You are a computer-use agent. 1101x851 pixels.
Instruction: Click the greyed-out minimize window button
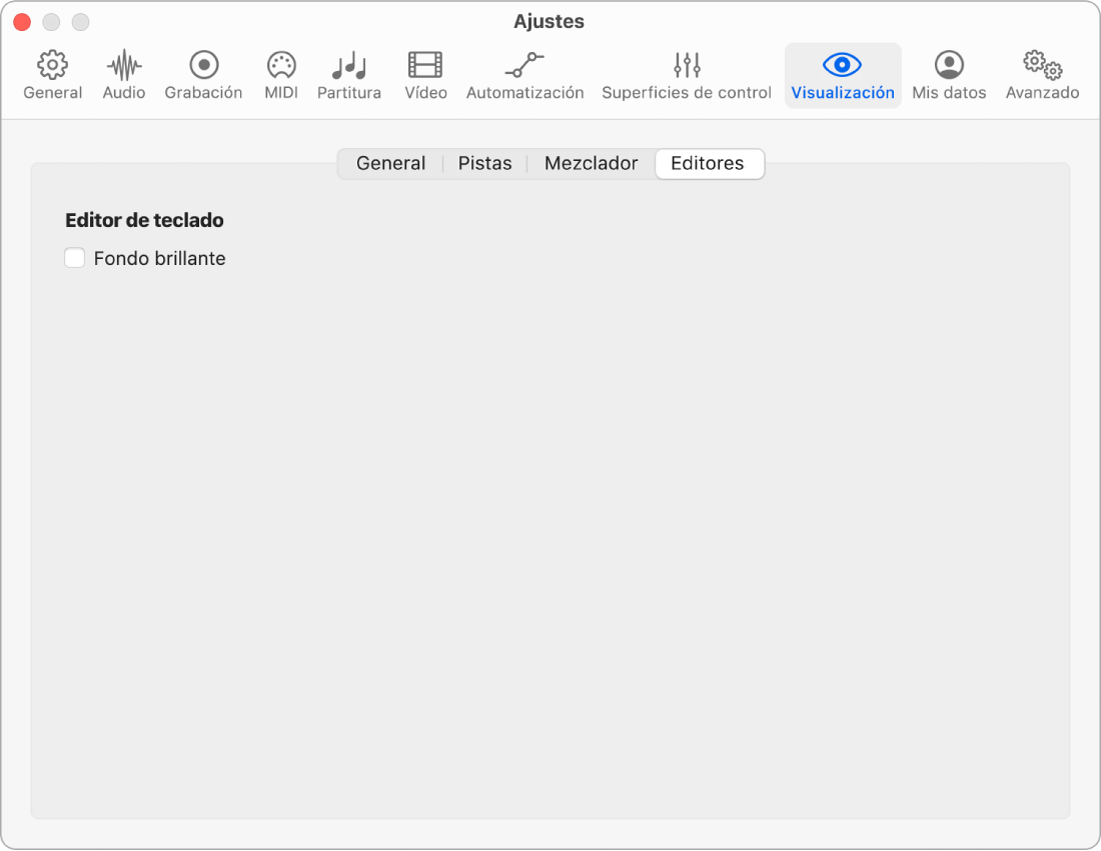point(52,22)
